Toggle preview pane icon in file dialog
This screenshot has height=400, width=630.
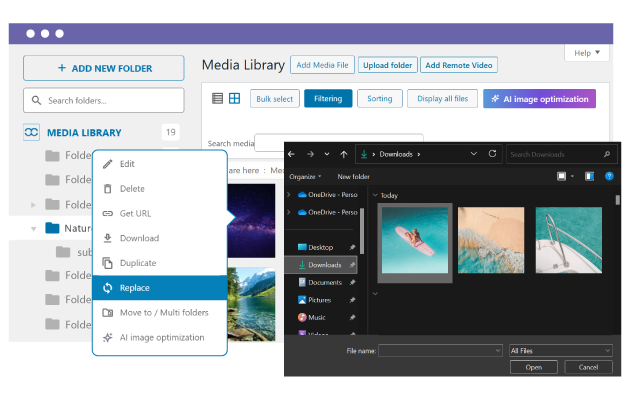coord(589,176)
